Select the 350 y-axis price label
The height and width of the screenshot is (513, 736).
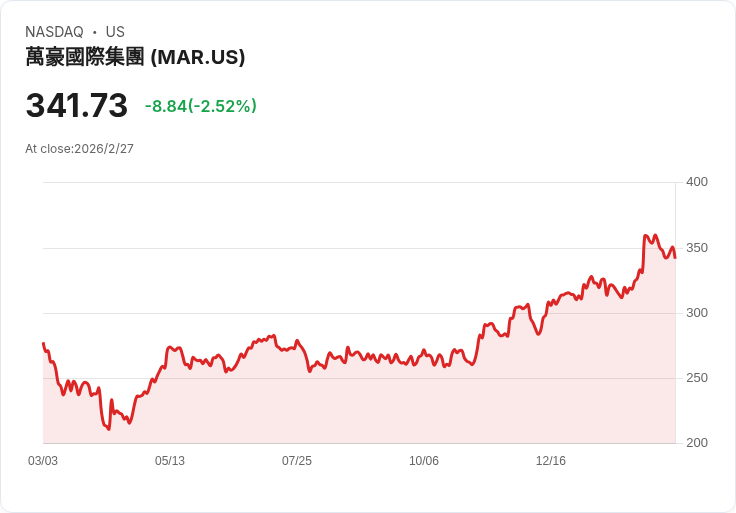697,248
